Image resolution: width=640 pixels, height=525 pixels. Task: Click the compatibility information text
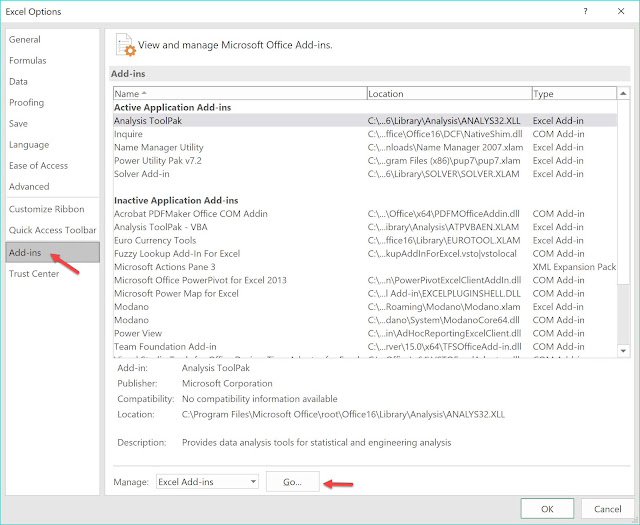tap(260, 399)
